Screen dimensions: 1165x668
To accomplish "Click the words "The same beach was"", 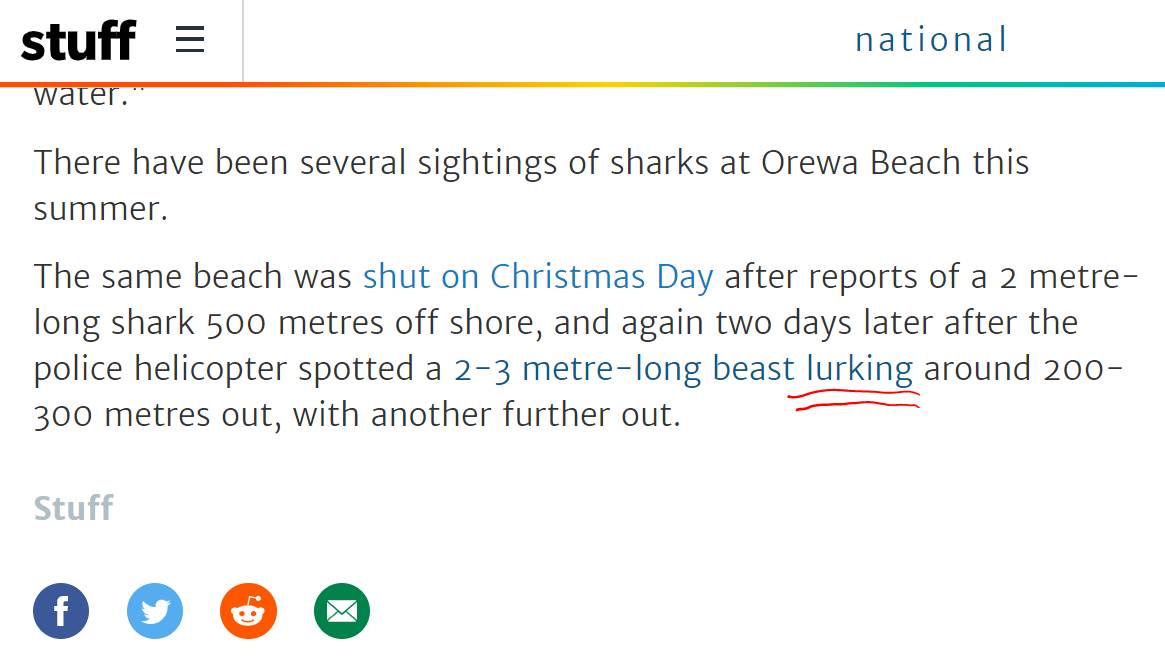I will pyautogui.click(x=192, y=277).
